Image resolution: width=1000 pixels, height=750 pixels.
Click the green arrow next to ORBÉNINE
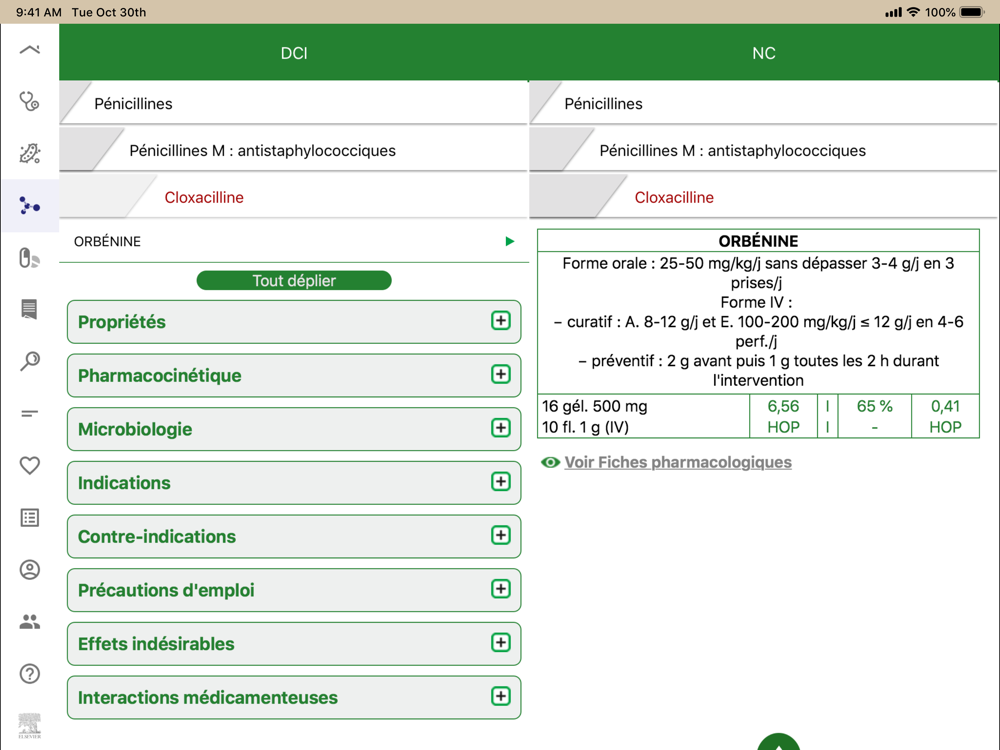click(510, 241)
